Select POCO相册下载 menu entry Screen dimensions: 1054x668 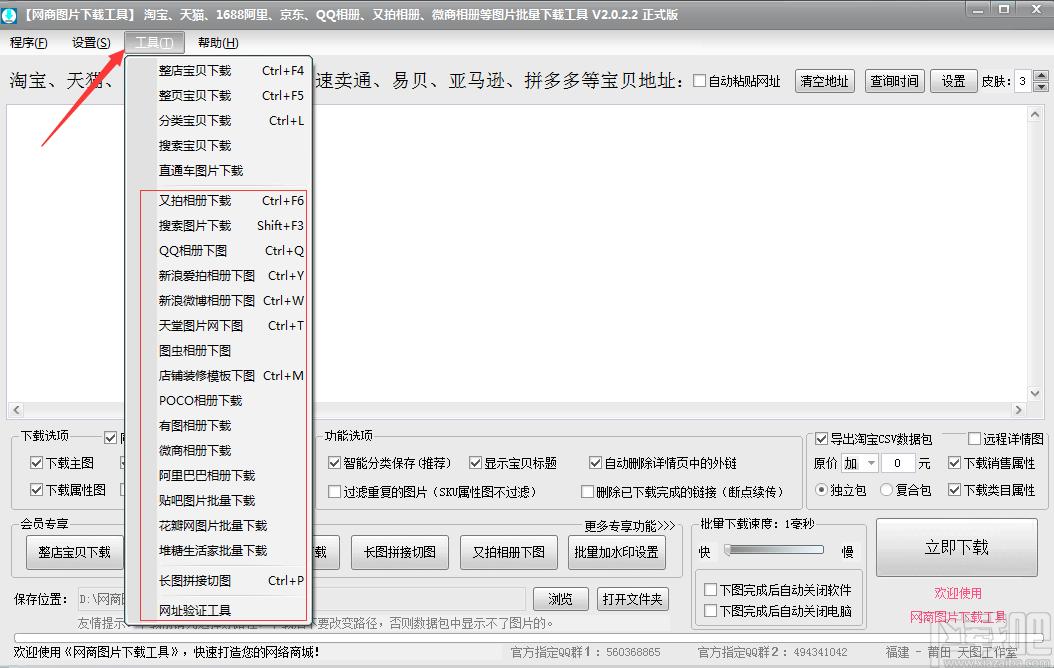[219, 401]
